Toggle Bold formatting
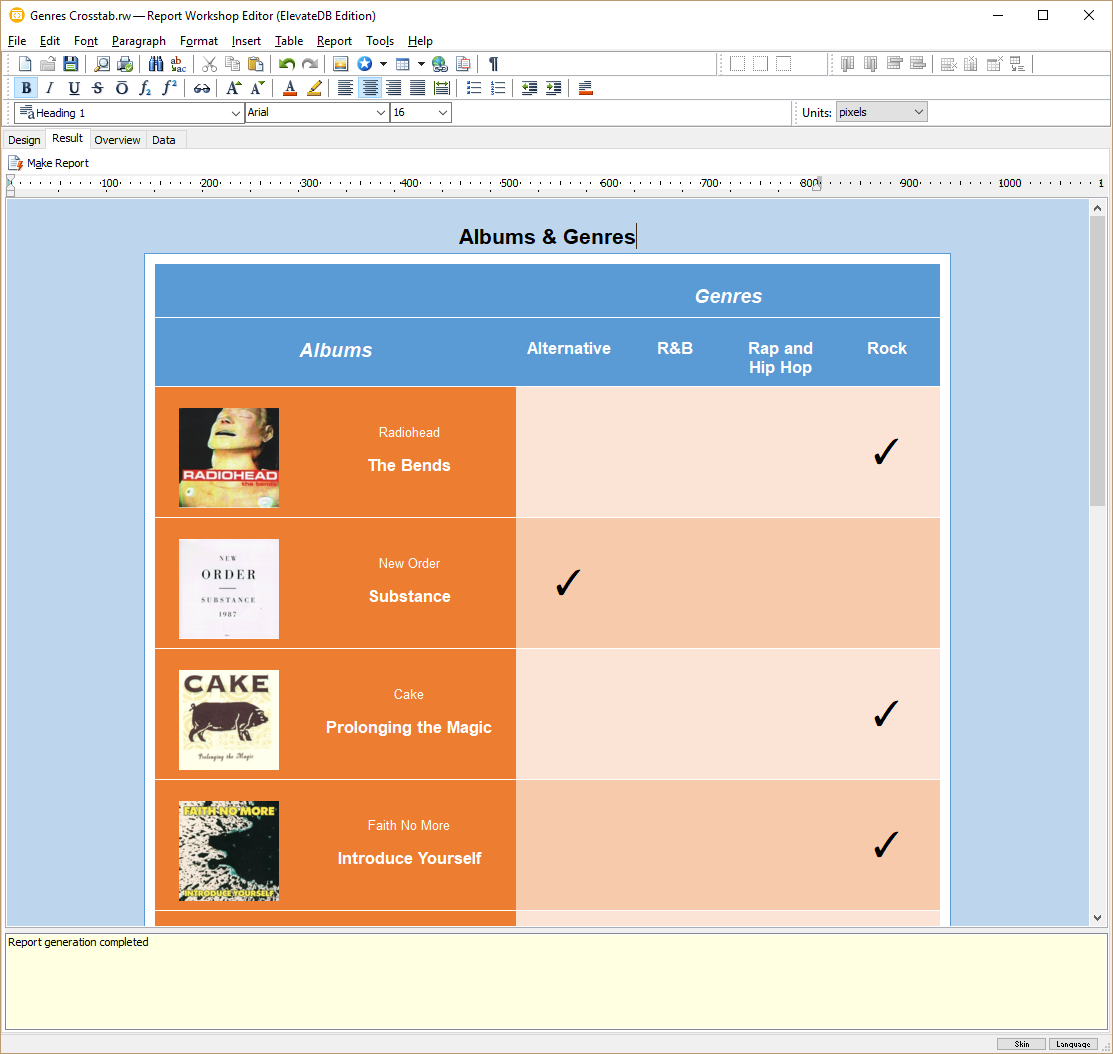The height and width of the screenshot is (1054, 1113). (26, 88)
